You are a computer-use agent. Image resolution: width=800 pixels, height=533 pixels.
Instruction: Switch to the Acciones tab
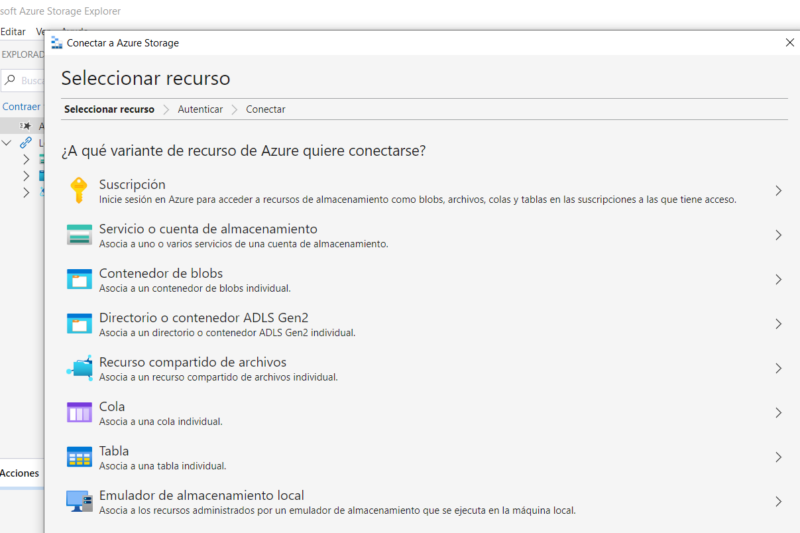click(x=19, y=473)
